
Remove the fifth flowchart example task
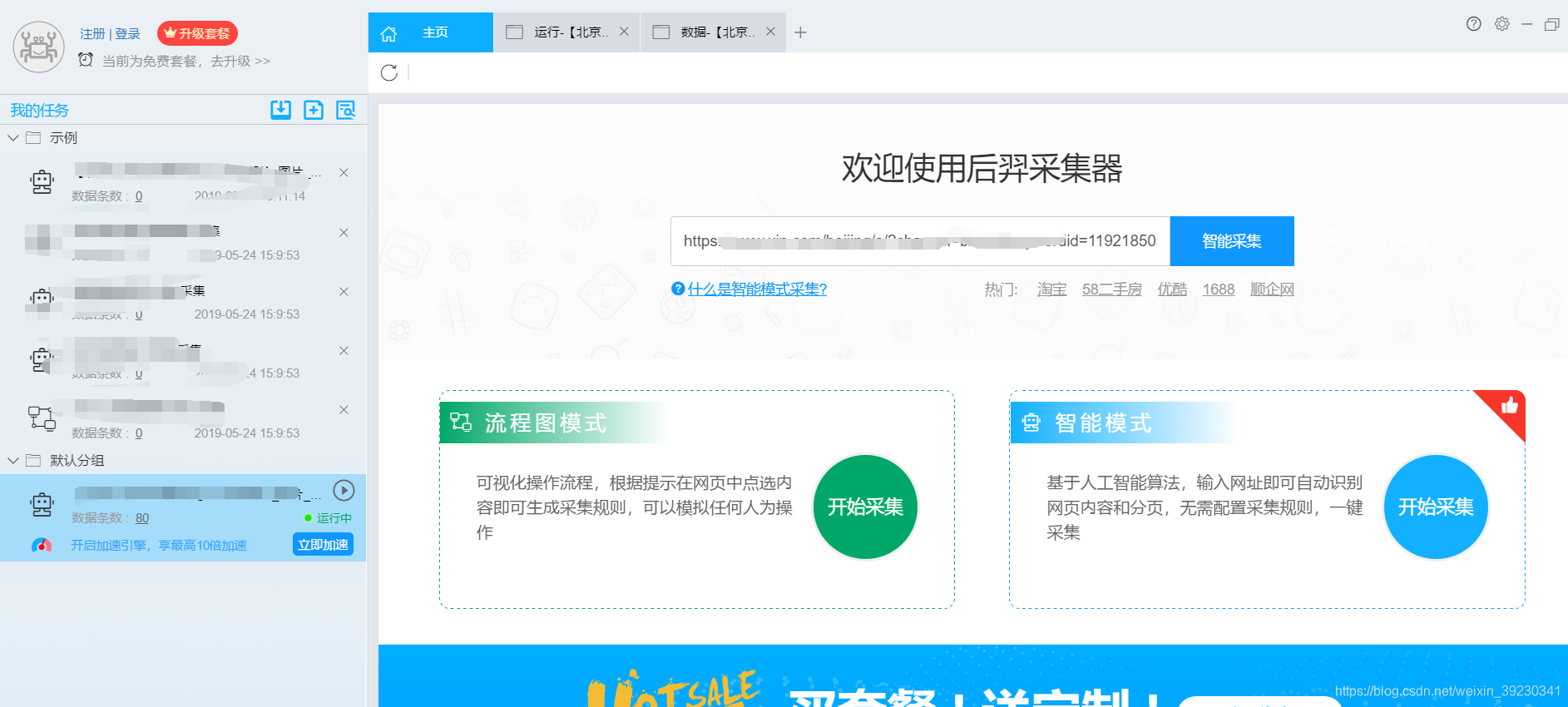(344, 410)
